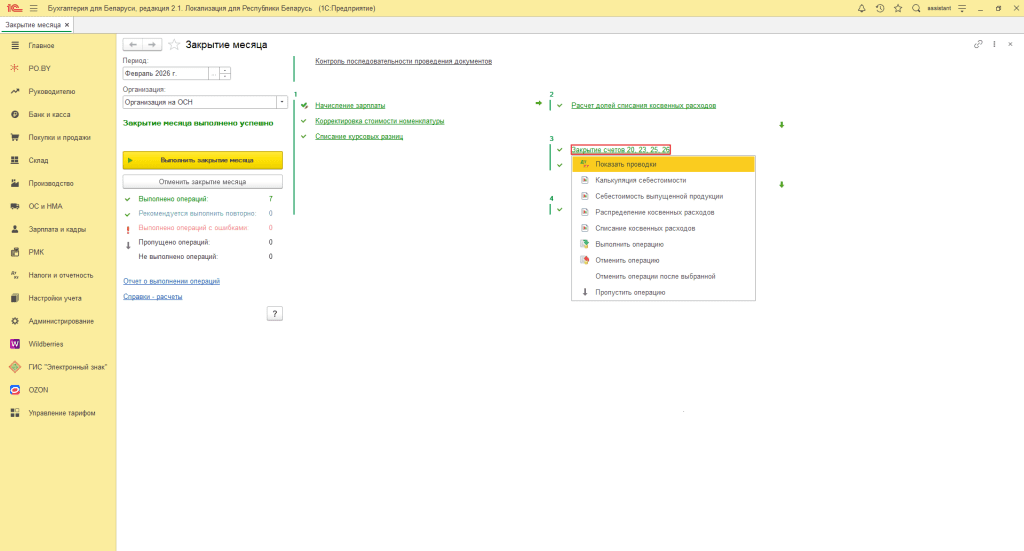This screenshot has width=1024, height=551.
Task: Select Калькуляция себестоимости menu item
Action: (640, 180)
